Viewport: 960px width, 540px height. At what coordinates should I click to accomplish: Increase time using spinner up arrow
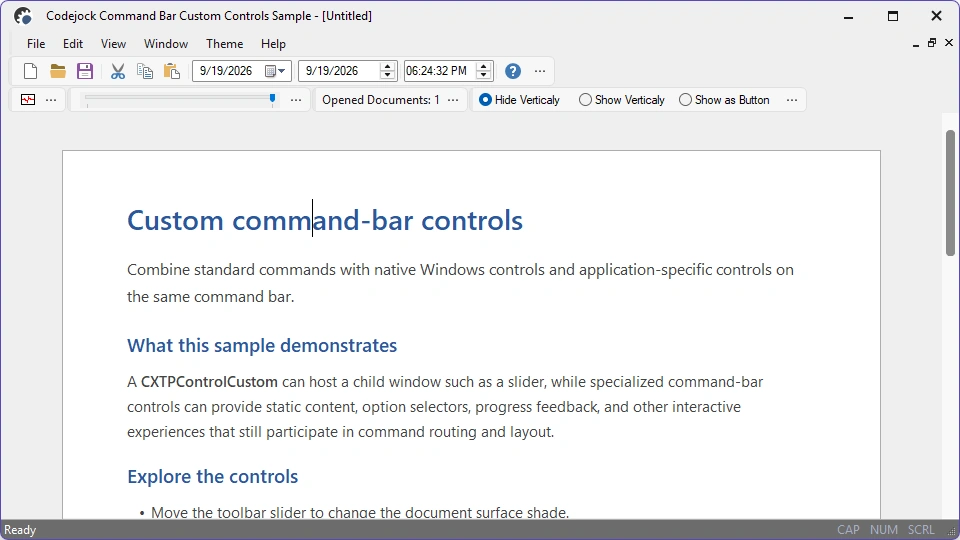click(x=484, y=66)
